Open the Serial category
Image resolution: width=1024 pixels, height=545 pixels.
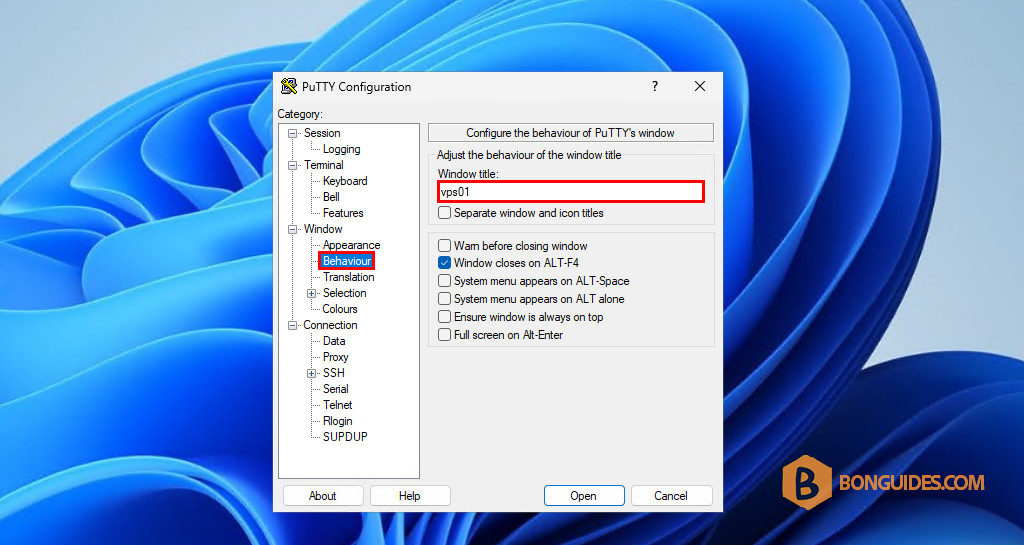(336, 389)
